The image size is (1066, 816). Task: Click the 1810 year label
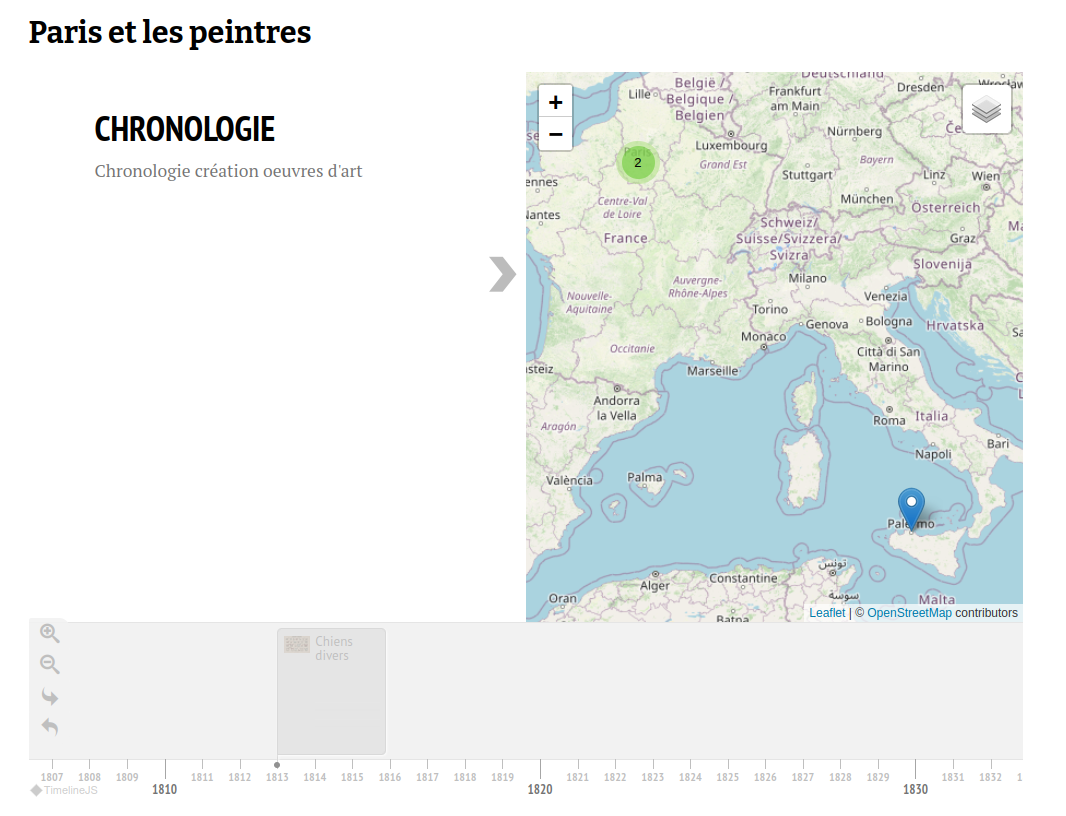tap(165, 789)
